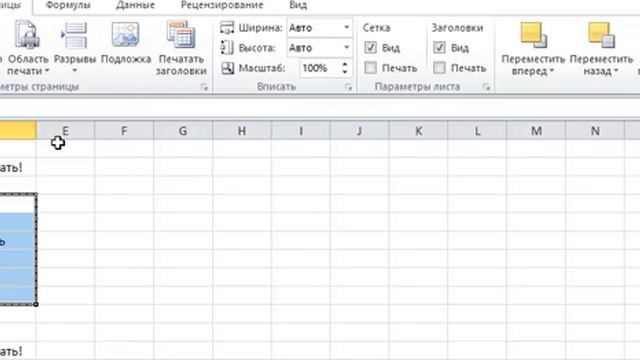Viewport: 640px width, 360px height.
Task: Click the Ширина width icon
Action: [227, 28]
